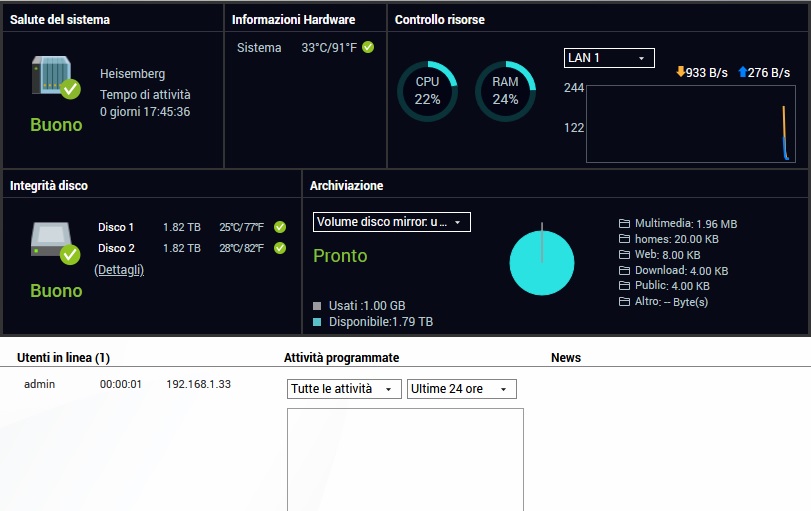The width and height of the screenshot is (811, 511).
Task: Open the Tutte le attività dropdown
Action: 343,389
